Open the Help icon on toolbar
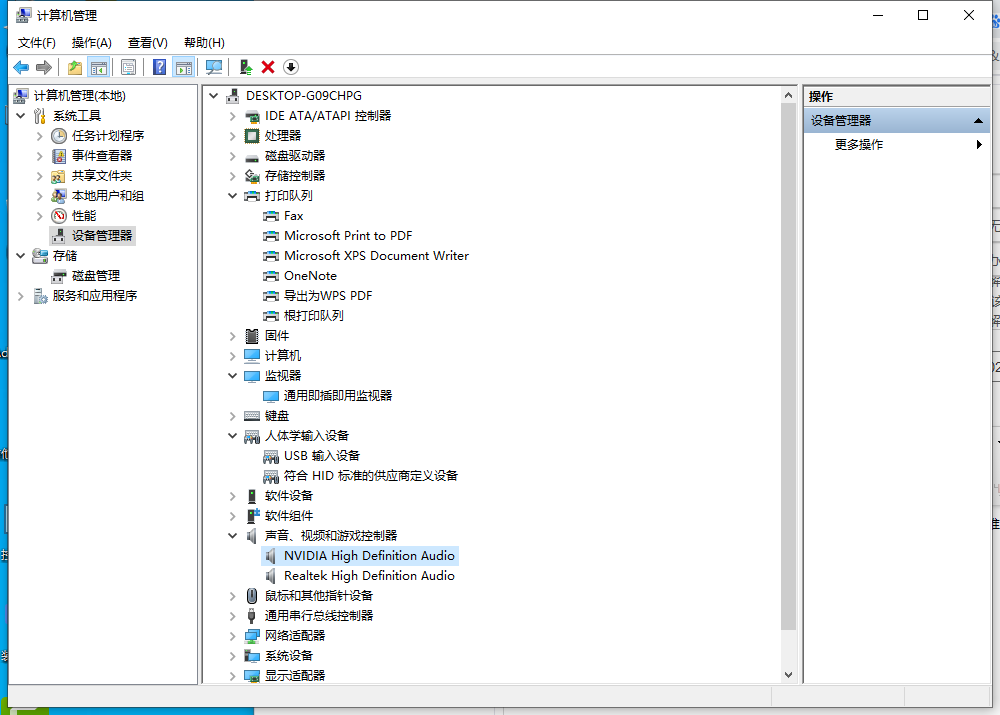Screen dimensions: 1000x715 click(157, 67)
